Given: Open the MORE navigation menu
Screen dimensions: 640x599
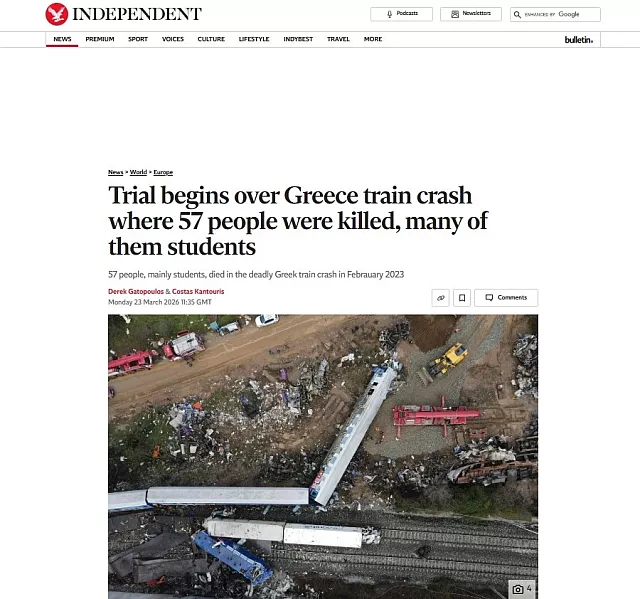Looking at the screenshot, I should (x=373, y=39).
